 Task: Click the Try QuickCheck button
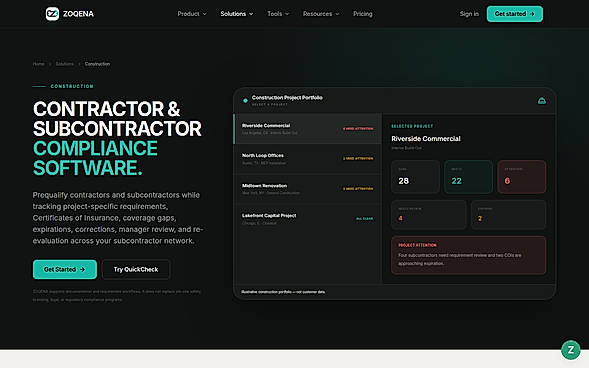(x=136, y=269)
